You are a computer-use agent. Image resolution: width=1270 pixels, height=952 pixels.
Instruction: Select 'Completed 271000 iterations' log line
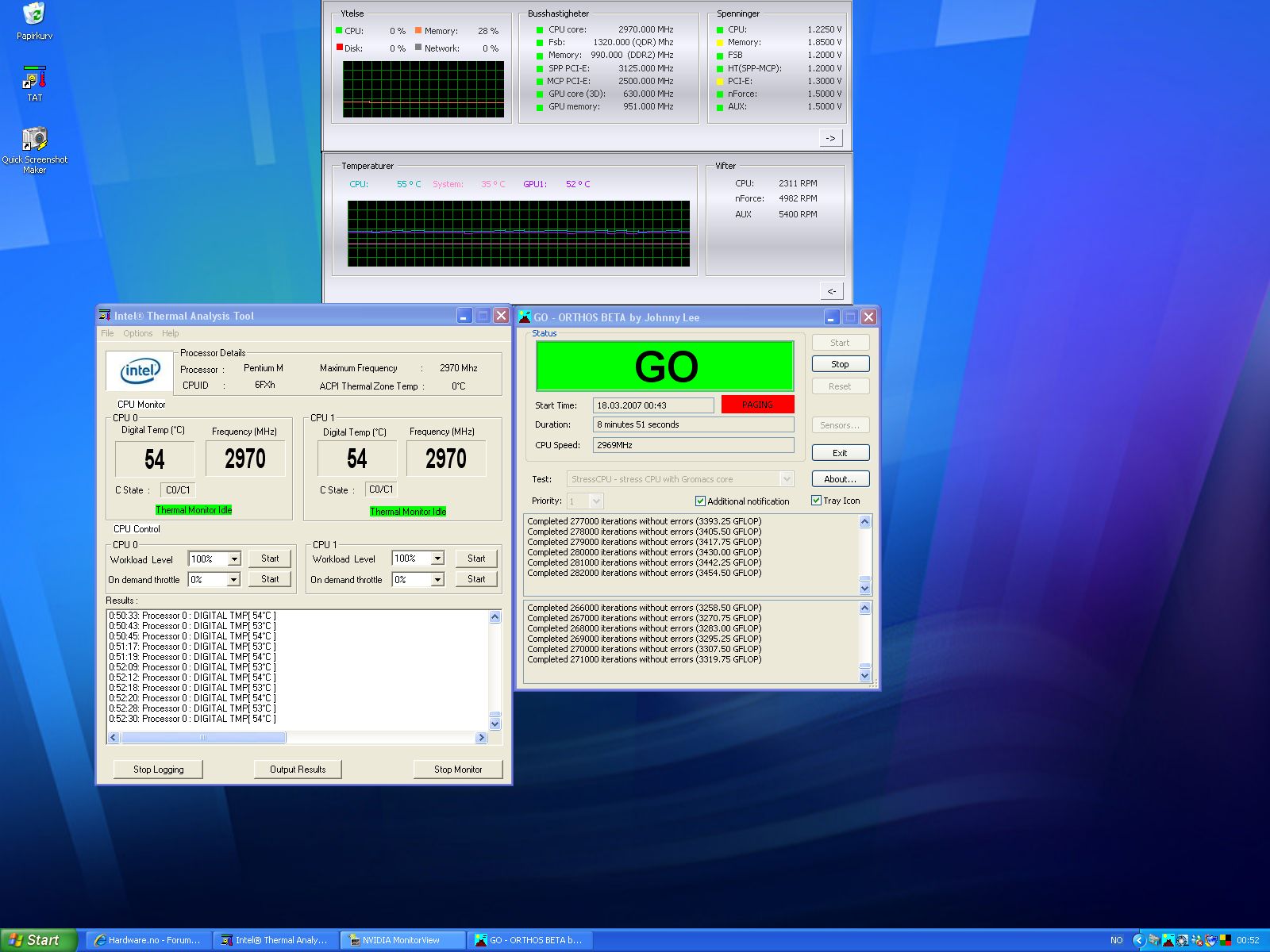point(644,659)
